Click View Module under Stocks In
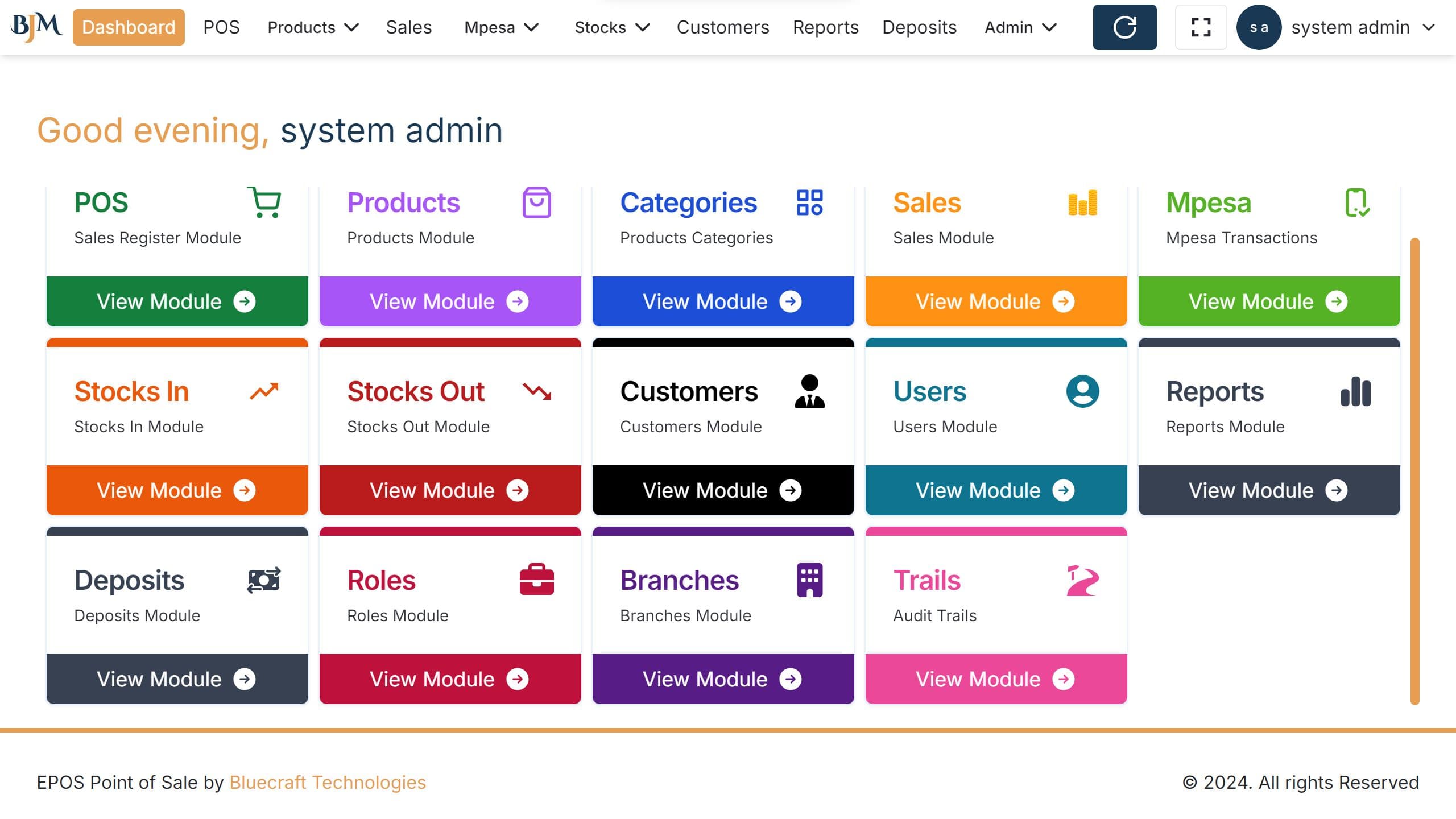This screenshot has height=819, width=1456. (177, 490)
